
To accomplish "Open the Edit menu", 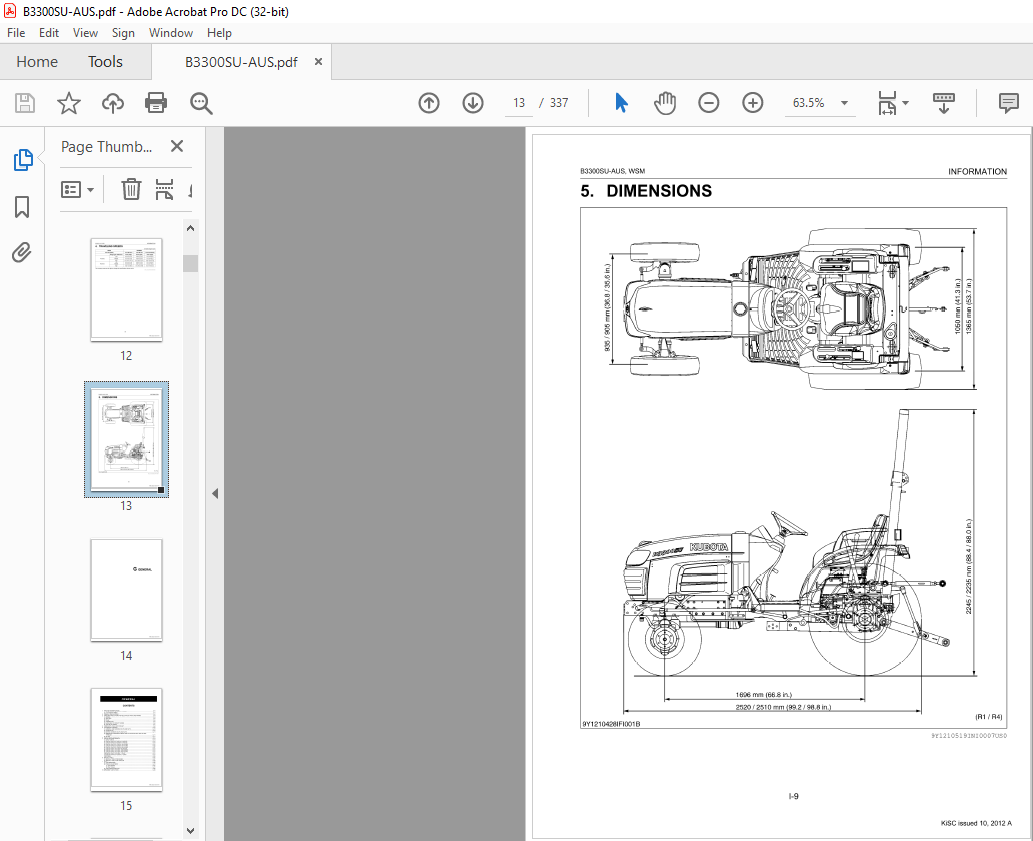I will pyautogui.click(x=49, y=33).
